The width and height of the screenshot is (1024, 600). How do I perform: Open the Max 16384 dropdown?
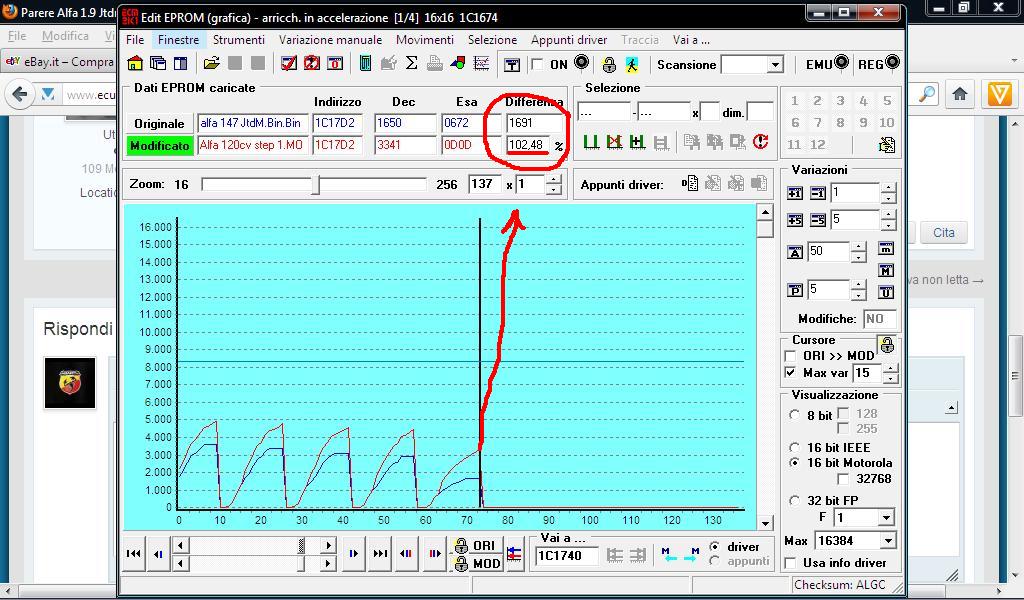point(888,541)
